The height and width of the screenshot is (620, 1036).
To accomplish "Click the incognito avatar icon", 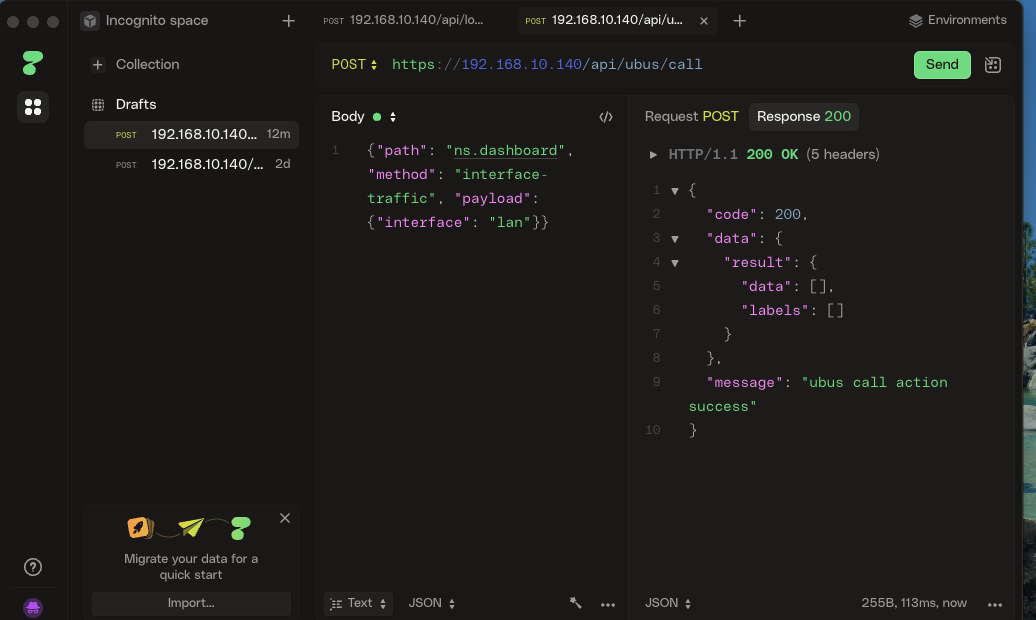I will click(32, 606).
